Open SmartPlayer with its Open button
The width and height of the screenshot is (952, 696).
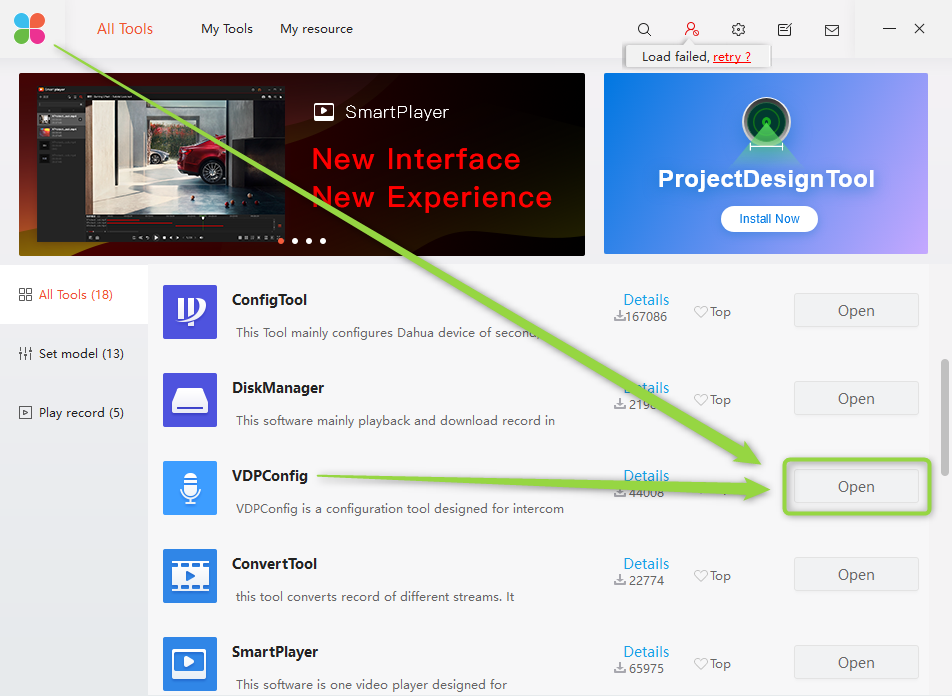pyautogui.click(x=856, y=663)
